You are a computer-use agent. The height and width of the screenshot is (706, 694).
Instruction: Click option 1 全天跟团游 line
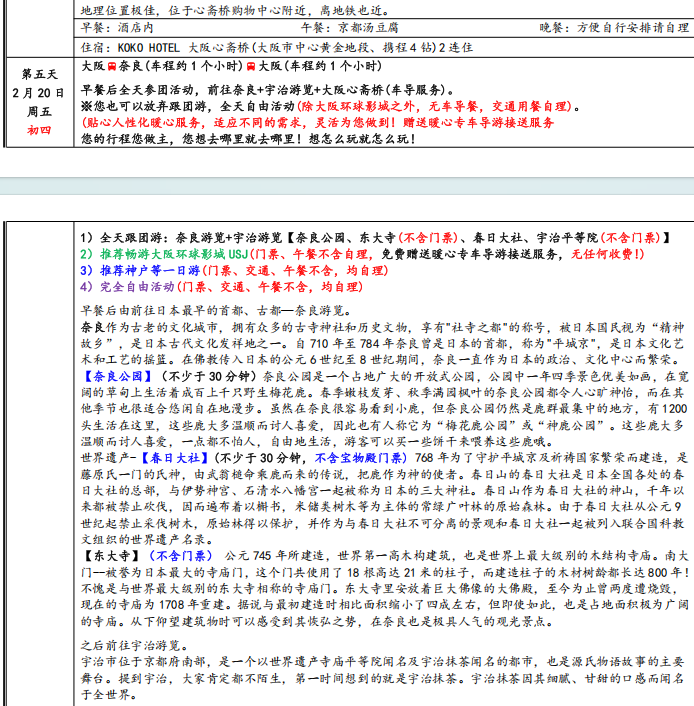[370, 238]
